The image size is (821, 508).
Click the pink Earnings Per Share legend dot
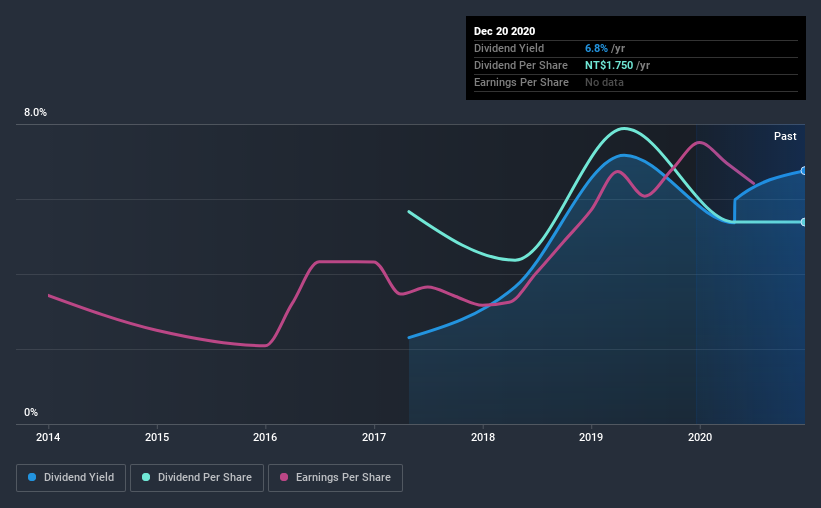(284, 477)
